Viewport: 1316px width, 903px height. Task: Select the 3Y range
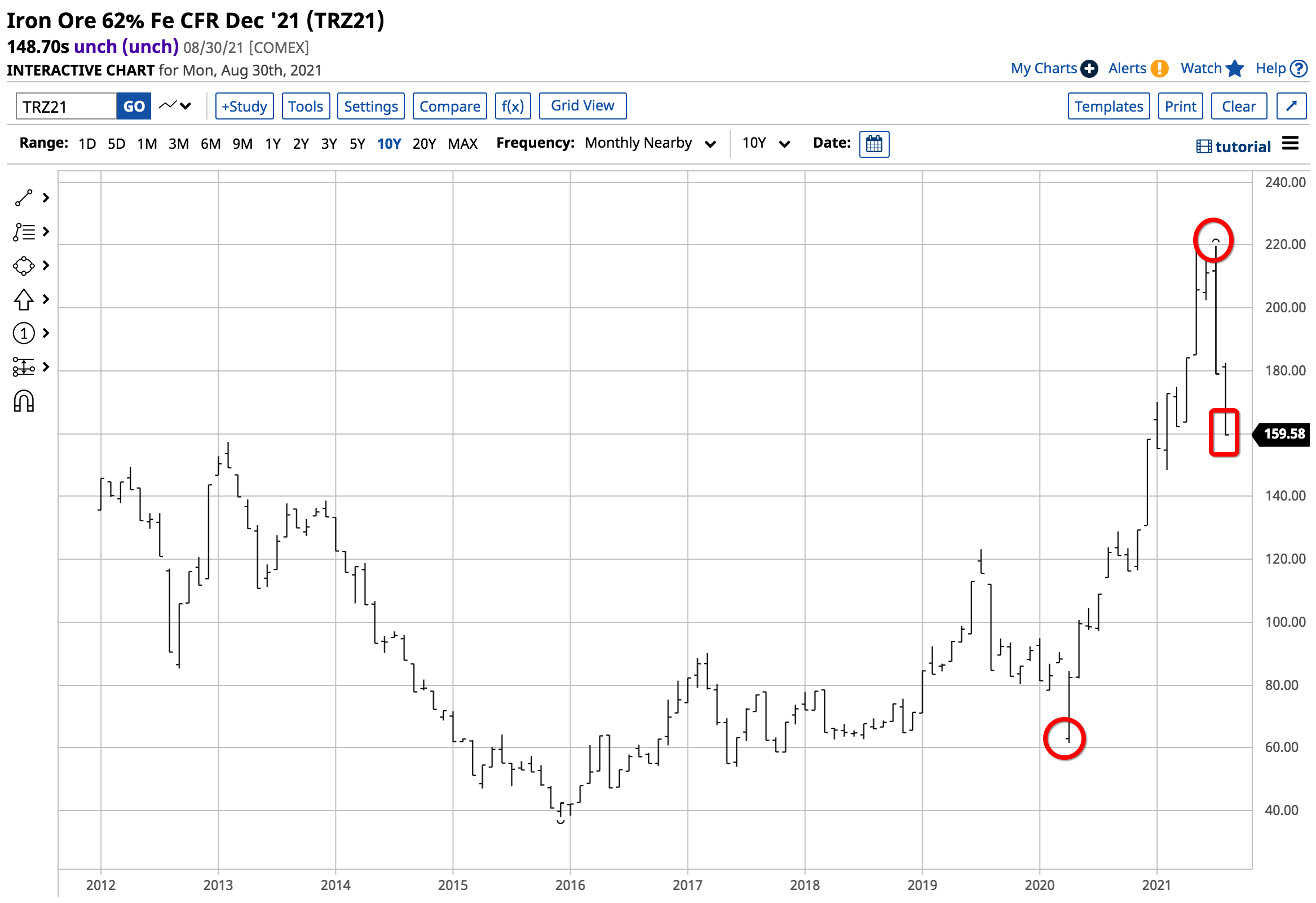329,144
